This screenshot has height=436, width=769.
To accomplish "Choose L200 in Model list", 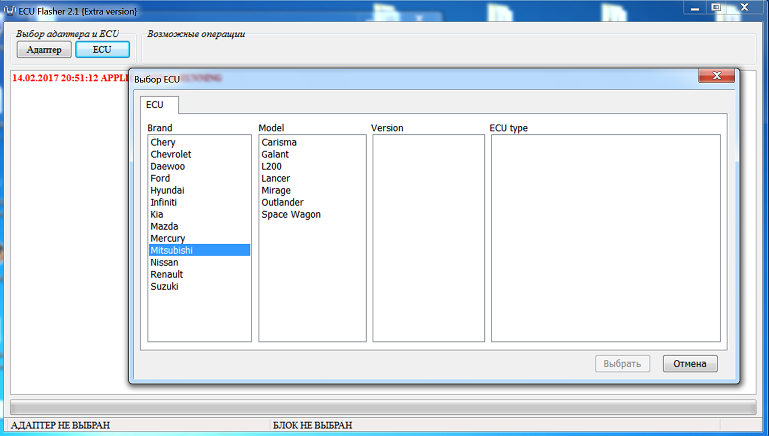I will coord(312,166).
